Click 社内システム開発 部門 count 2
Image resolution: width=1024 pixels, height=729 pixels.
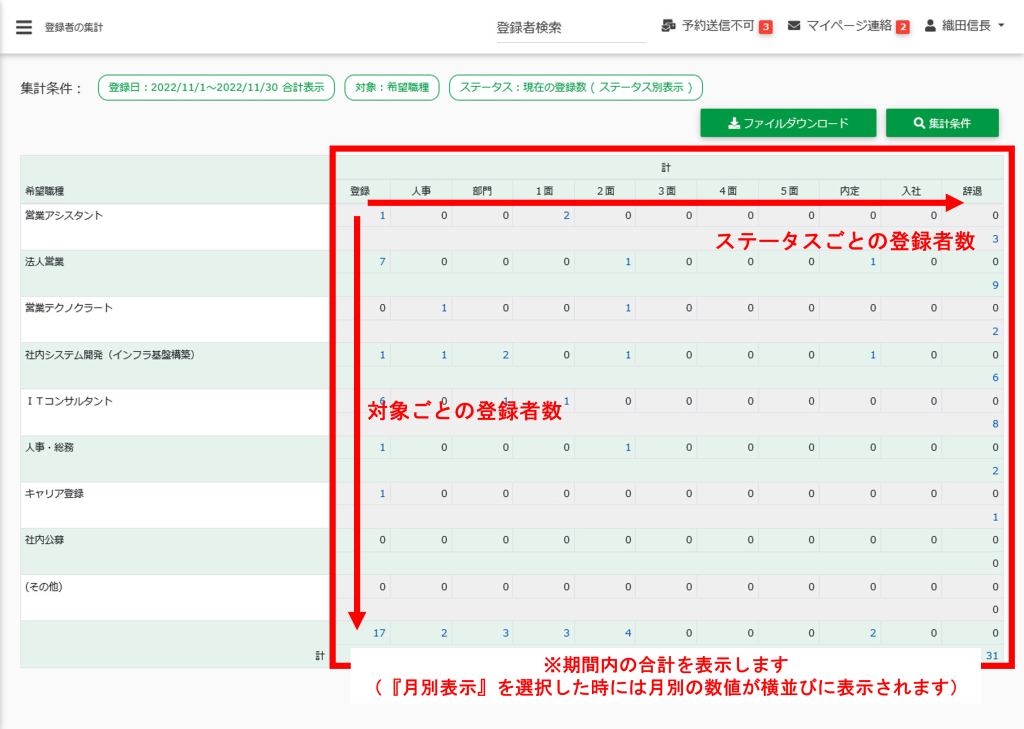(x=505, y=355)
